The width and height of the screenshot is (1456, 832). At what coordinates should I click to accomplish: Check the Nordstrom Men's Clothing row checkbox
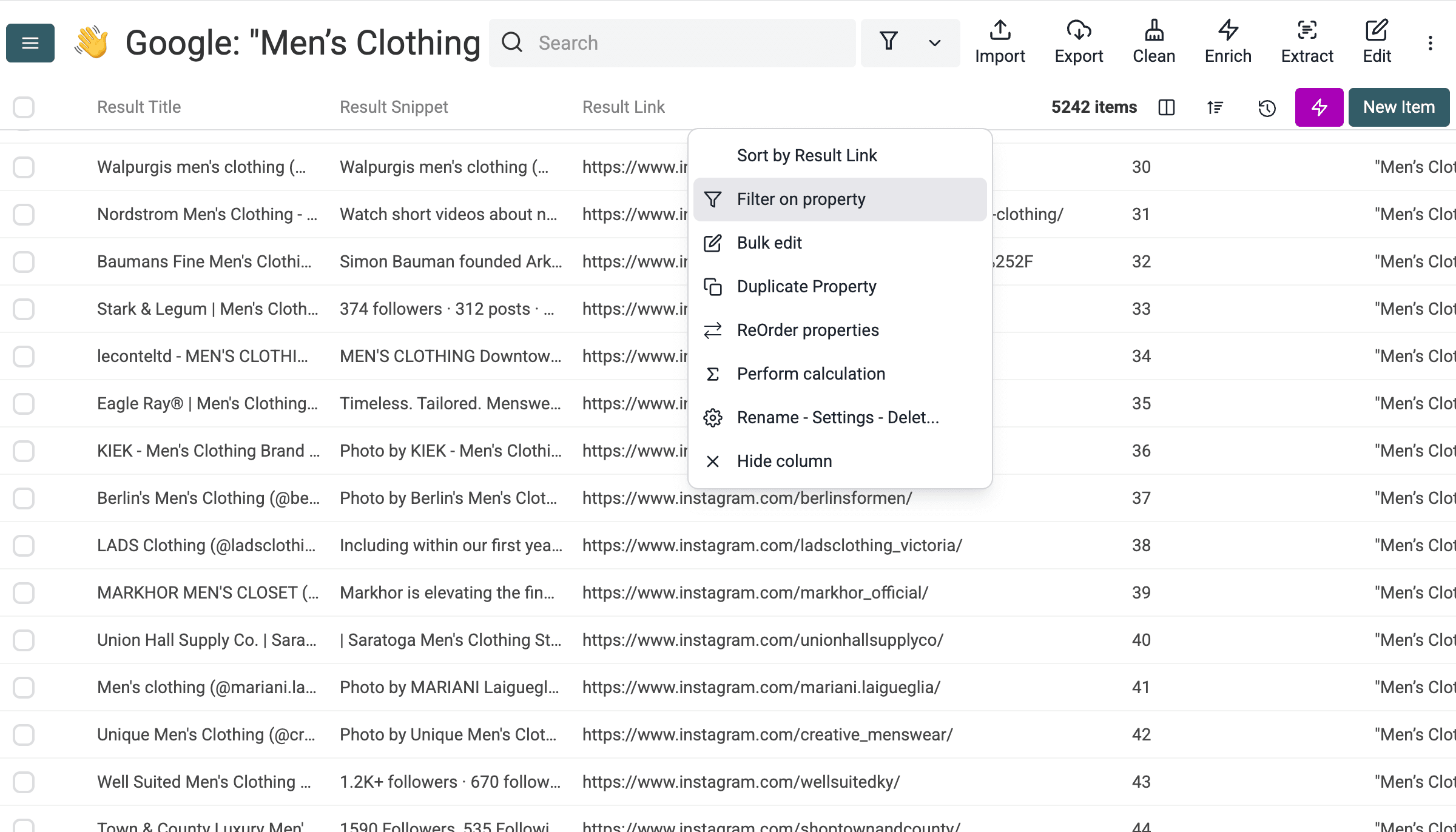pyautogui.click(x=24, y=215)
